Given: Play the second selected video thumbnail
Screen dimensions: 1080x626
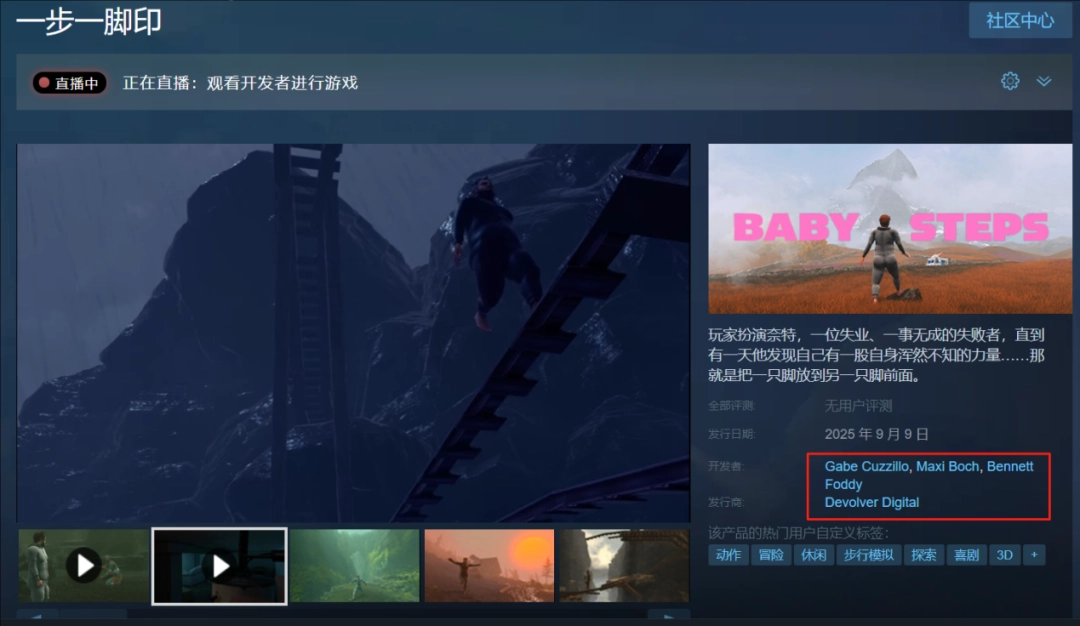Looking at the screenshot, I should pos(219,566).
